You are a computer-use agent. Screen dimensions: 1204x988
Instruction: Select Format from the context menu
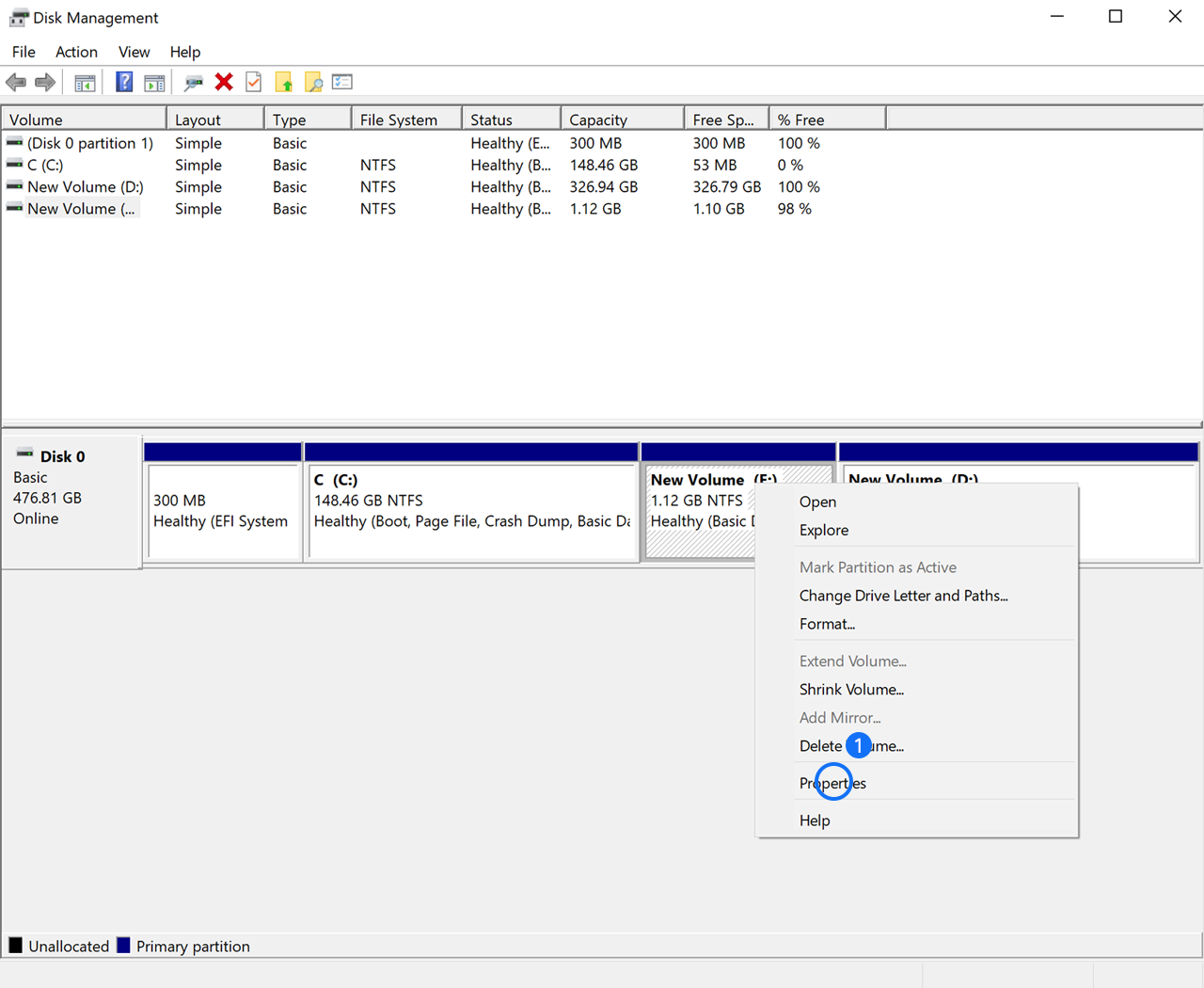click(827, 624)
